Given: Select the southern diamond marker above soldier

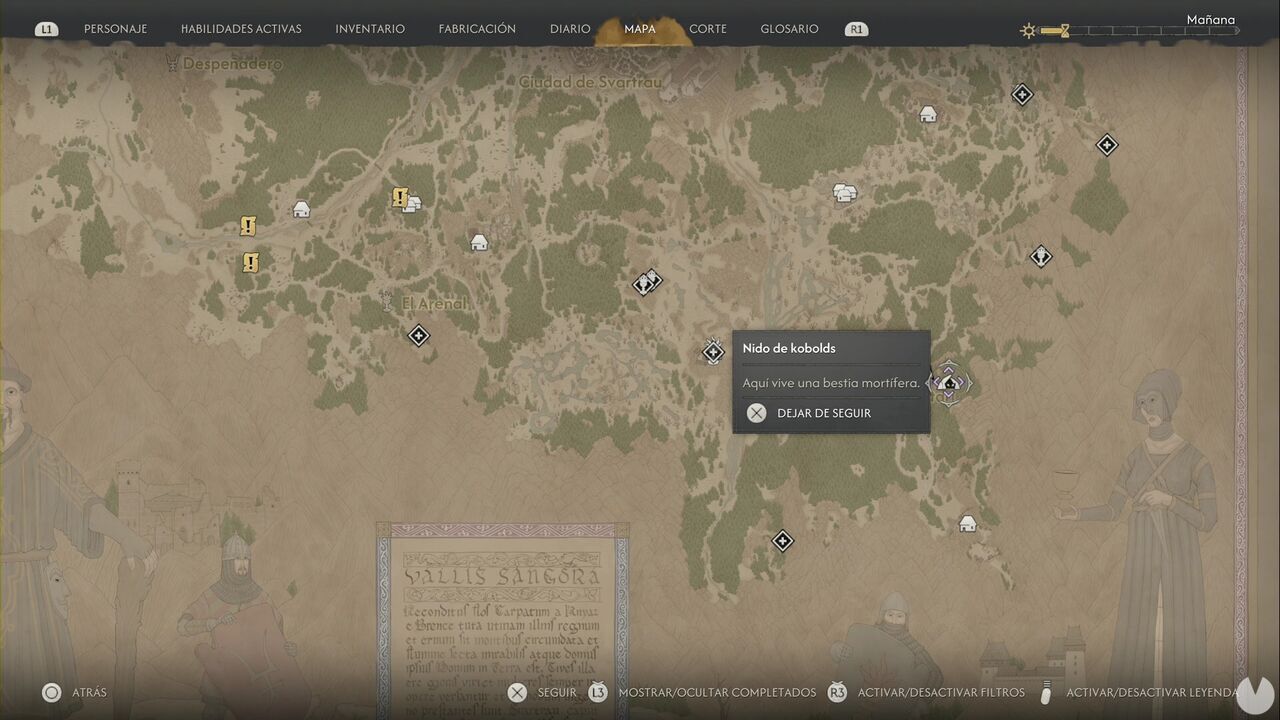Looking at the screenshot, I should tap(783, 541).
